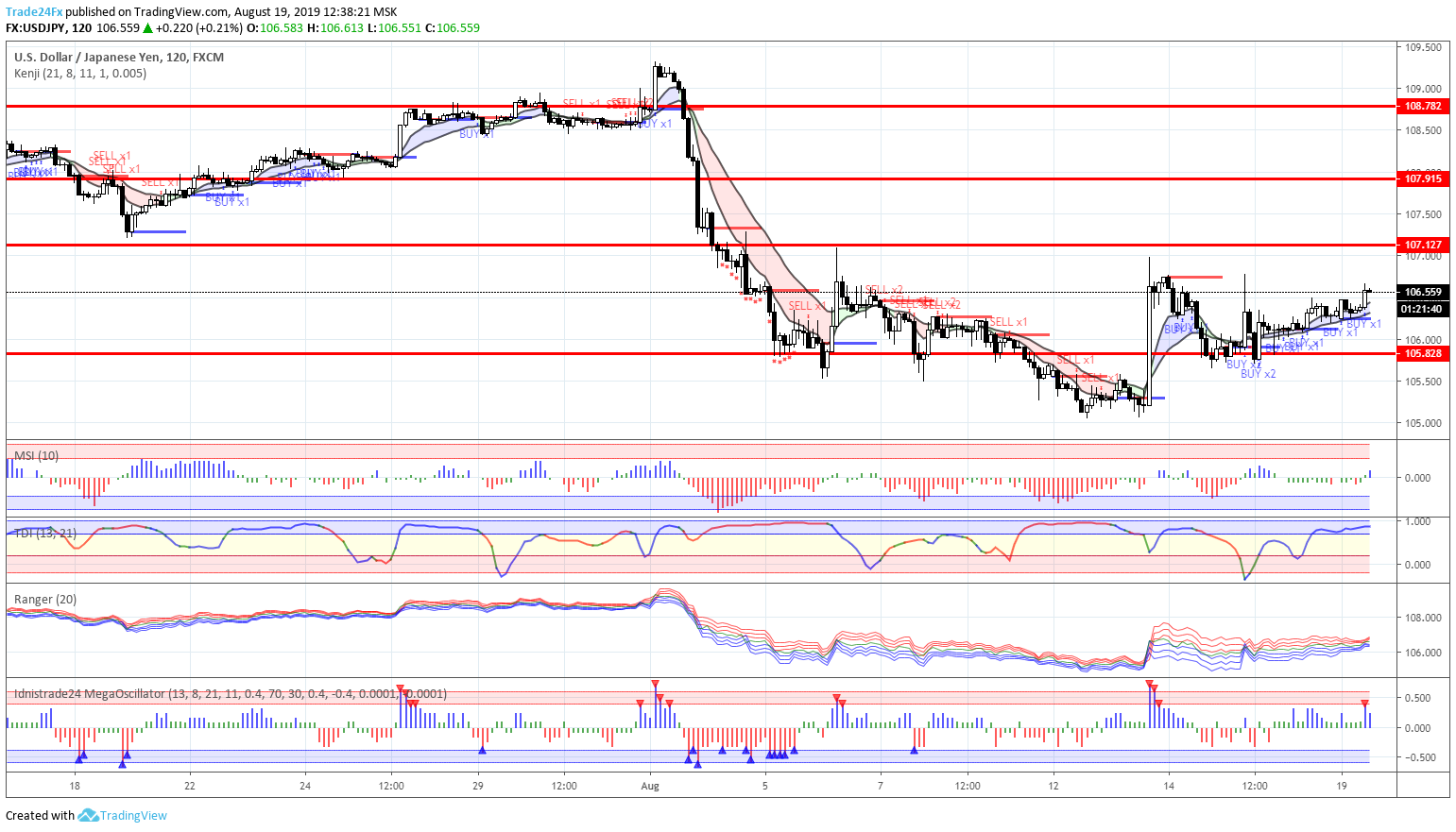Click the 109.500 price axis label

pyautogui.click(x=1423, y=47)
